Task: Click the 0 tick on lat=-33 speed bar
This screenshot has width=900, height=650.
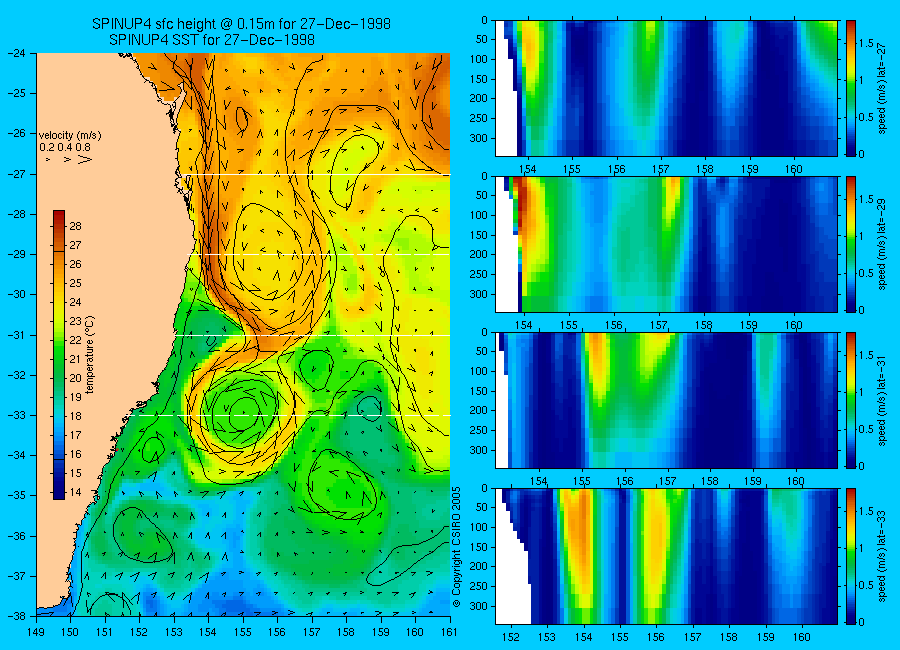Action: [x=863, y=622]
